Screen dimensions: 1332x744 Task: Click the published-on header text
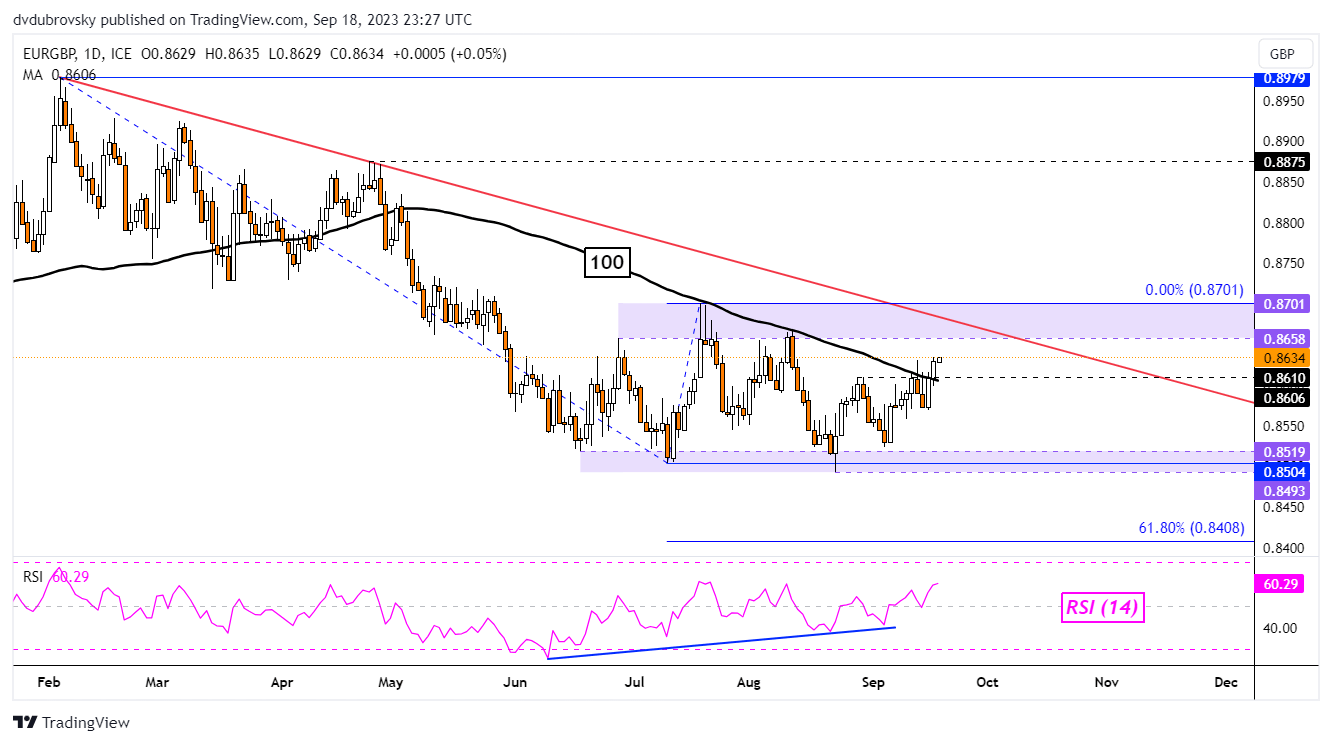[x=243, y=20]
